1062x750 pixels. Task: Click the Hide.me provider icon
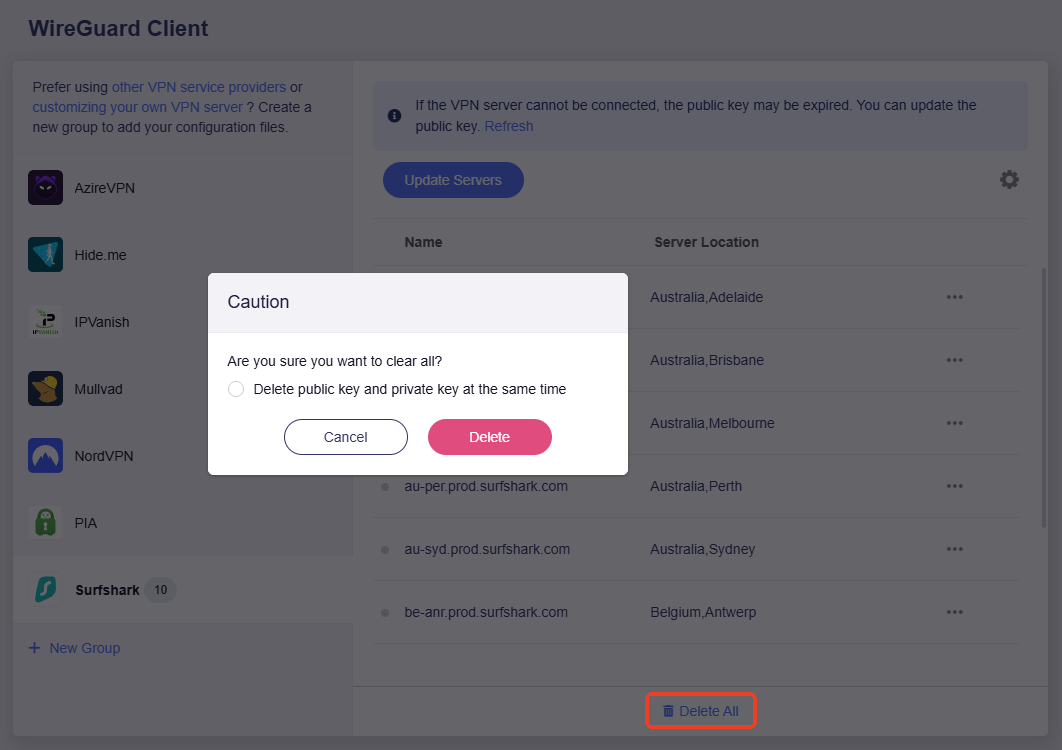(45, 255)
